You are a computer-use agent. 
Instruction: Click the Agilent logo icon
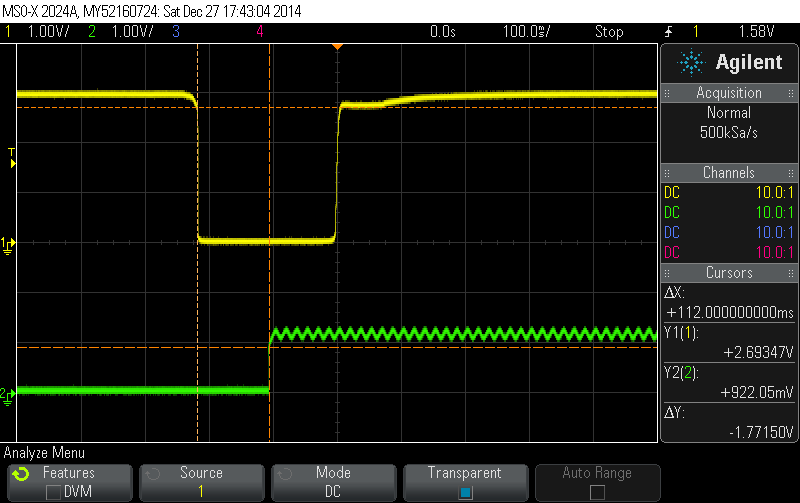691,62
